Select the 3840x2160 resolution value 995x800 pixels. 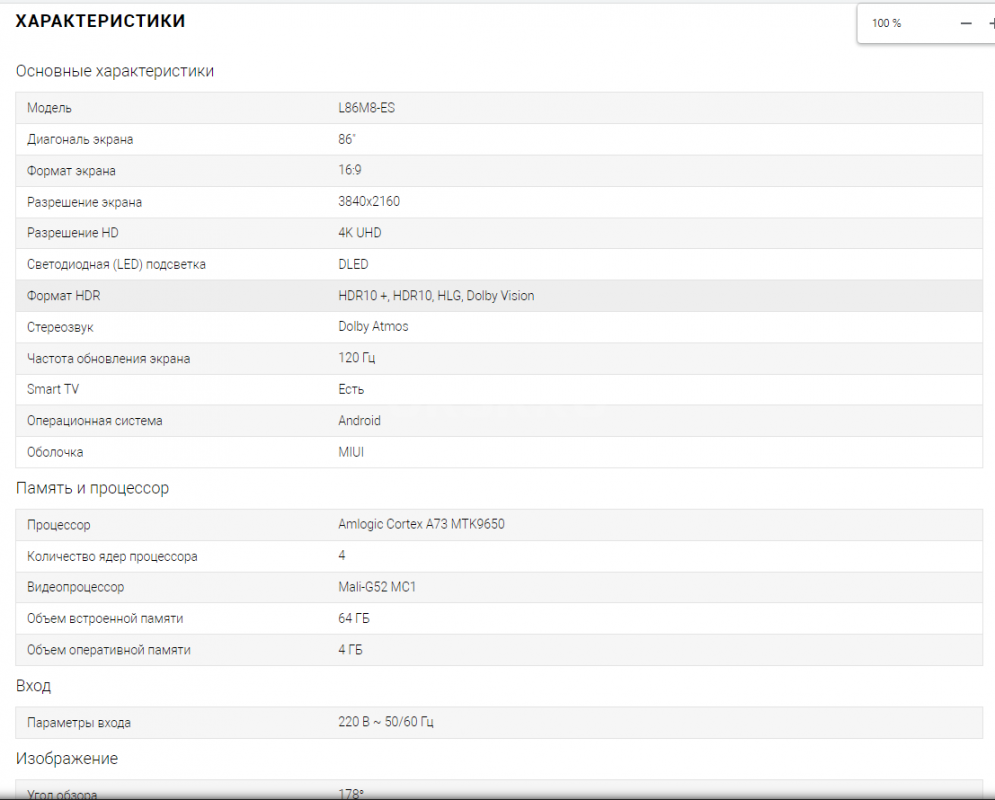pos(369,202)
